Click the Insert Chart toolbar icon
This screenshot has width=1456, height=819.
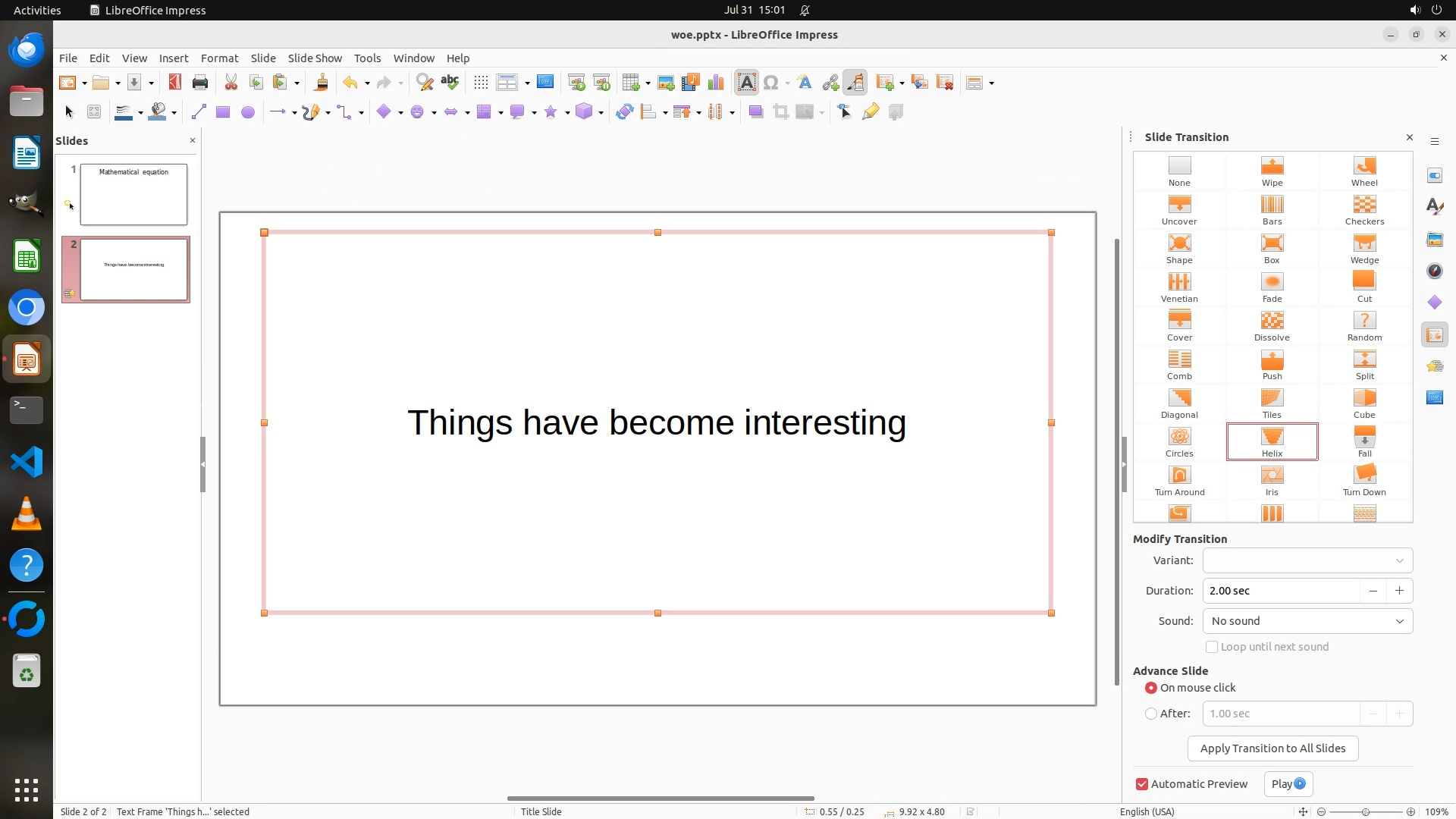[x=715, y=83]
